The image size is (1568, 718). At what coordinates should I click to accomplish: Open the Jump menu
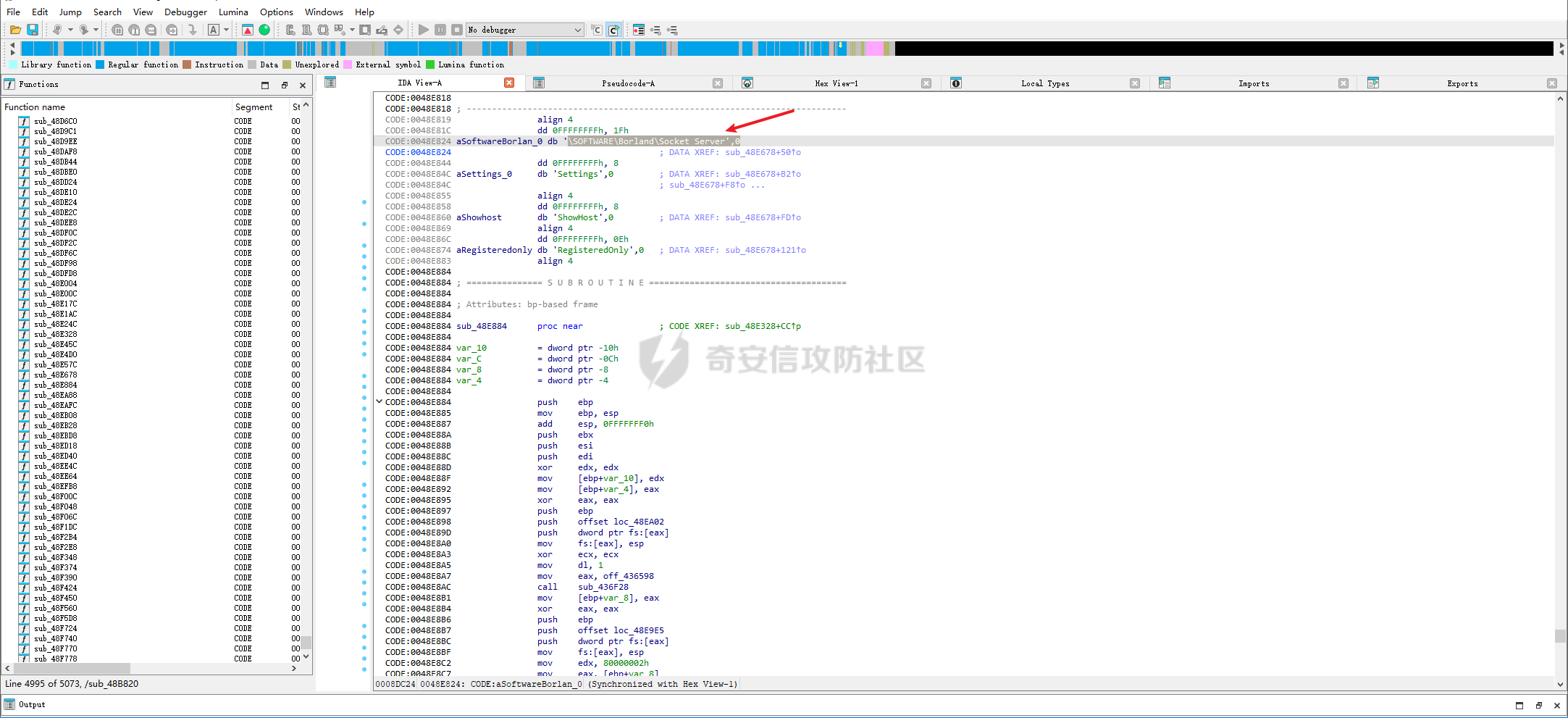point(70,12)
